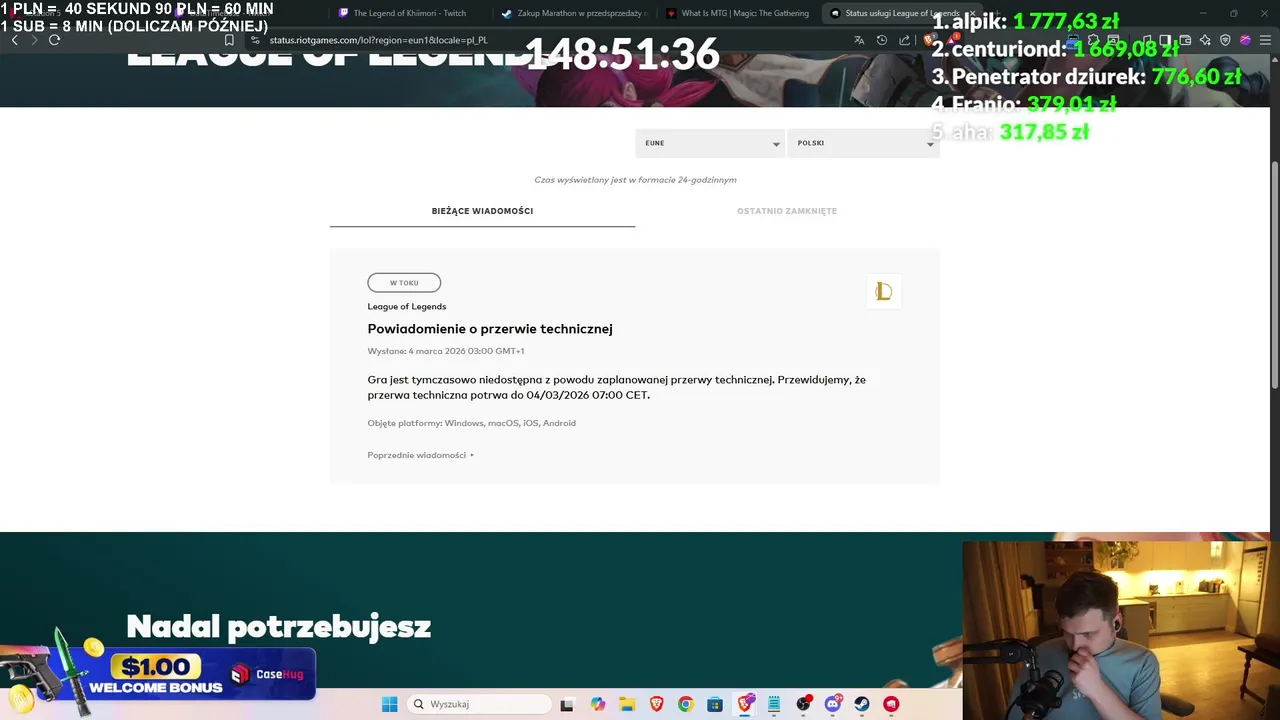Open the red app at taskbar end

[891, 704]
